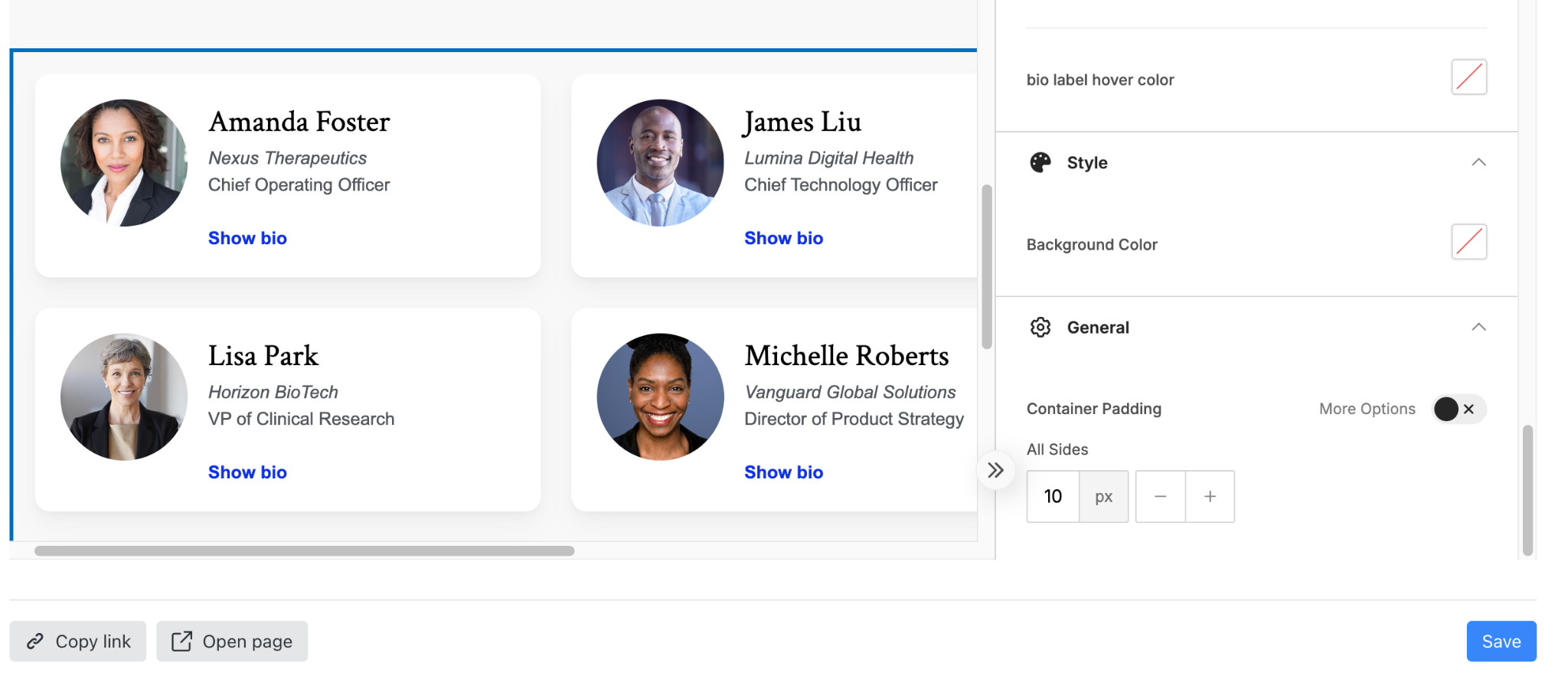Collapse the side panel with double-chevron icon
The height and width of the screenshot is (682, 1568).
(995, 470)
